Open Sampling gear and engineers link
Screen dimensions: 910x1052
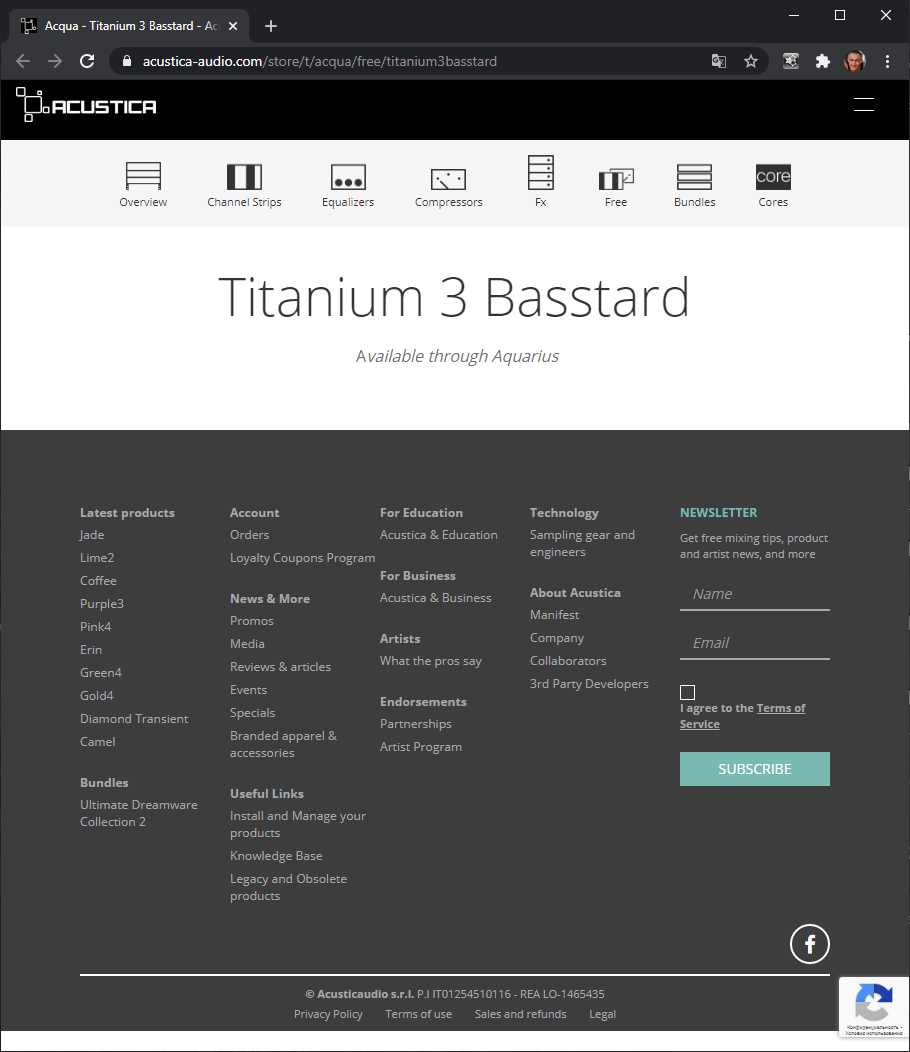(583, 543)
